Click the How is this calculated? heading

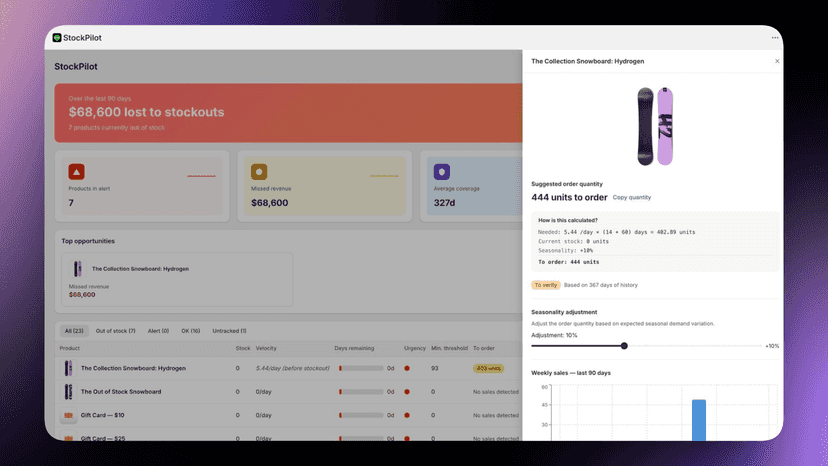point(568,220)
